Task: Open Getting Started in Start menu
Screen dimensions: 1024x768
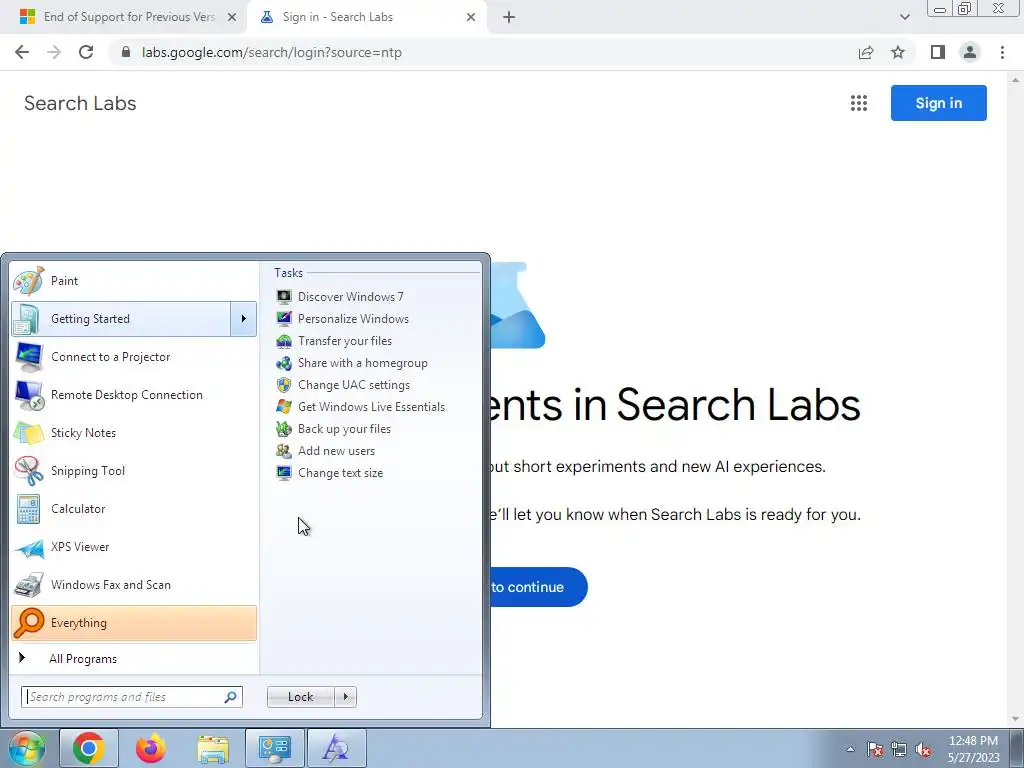Action: [x=121, y=319]
